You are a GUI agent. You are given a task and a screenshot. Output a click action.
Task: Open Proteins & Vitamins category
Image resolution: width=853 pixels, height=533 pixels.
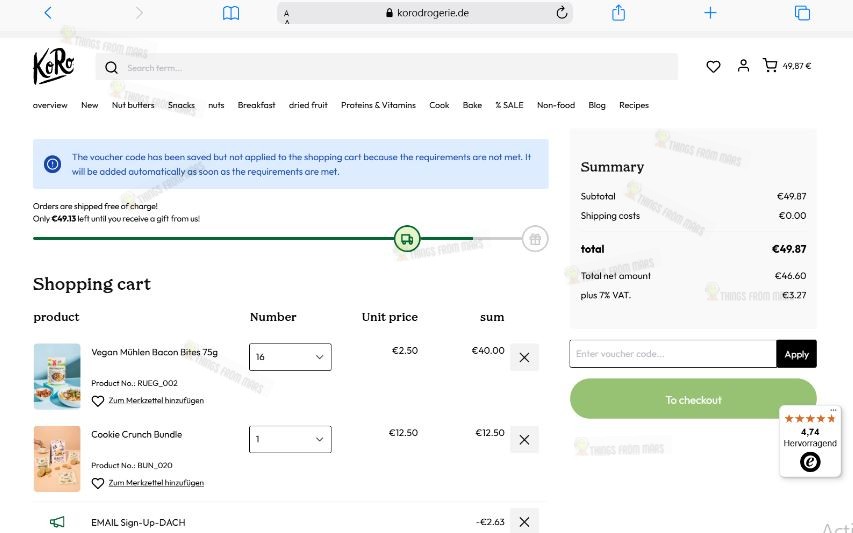point(378,105)
